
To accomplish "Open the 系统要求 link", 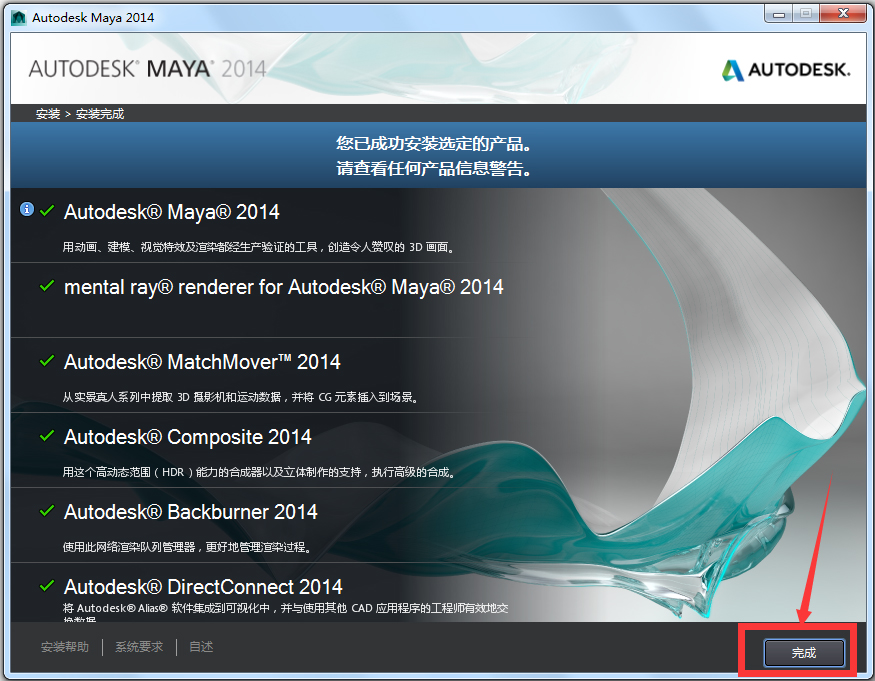I will click(138, 647).
